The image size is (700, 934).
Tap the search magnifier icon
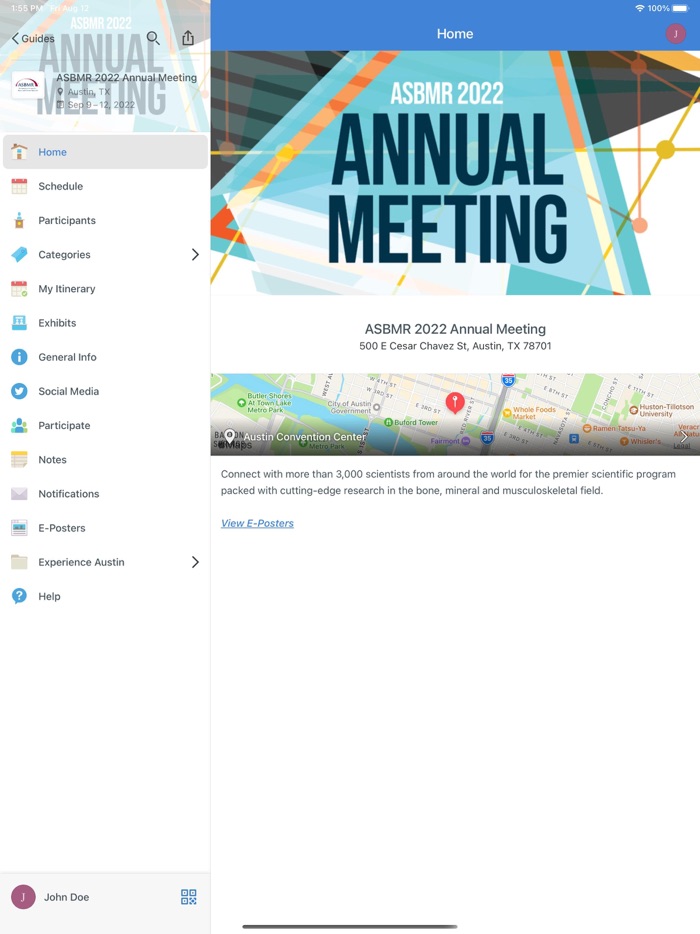[153, 39]
